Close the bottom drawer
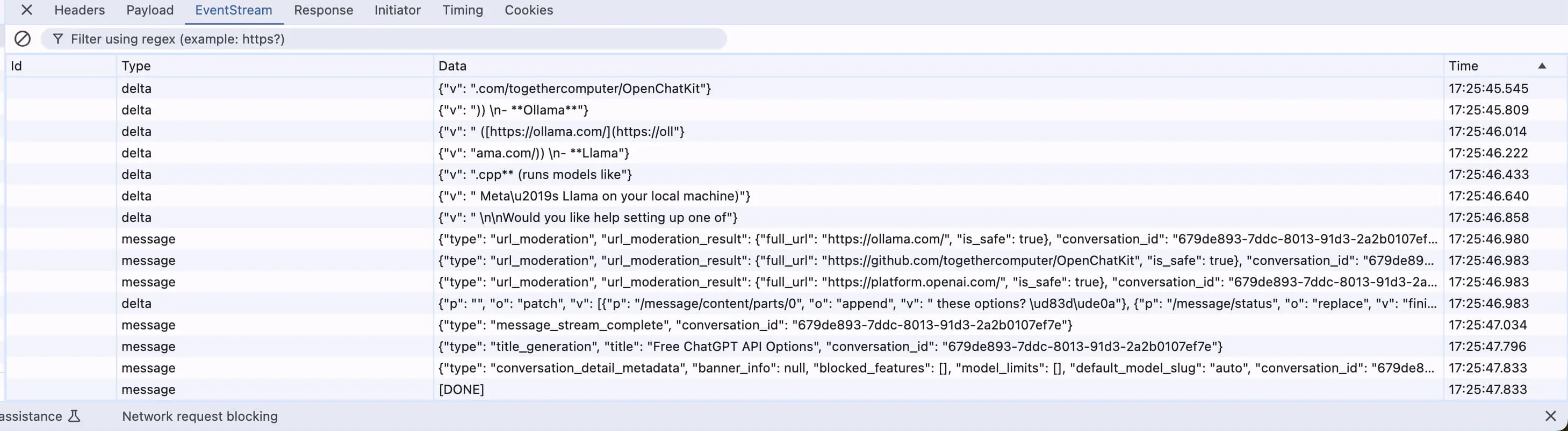The width and height of the screenshot is (1568, 431). (1550, 416)
